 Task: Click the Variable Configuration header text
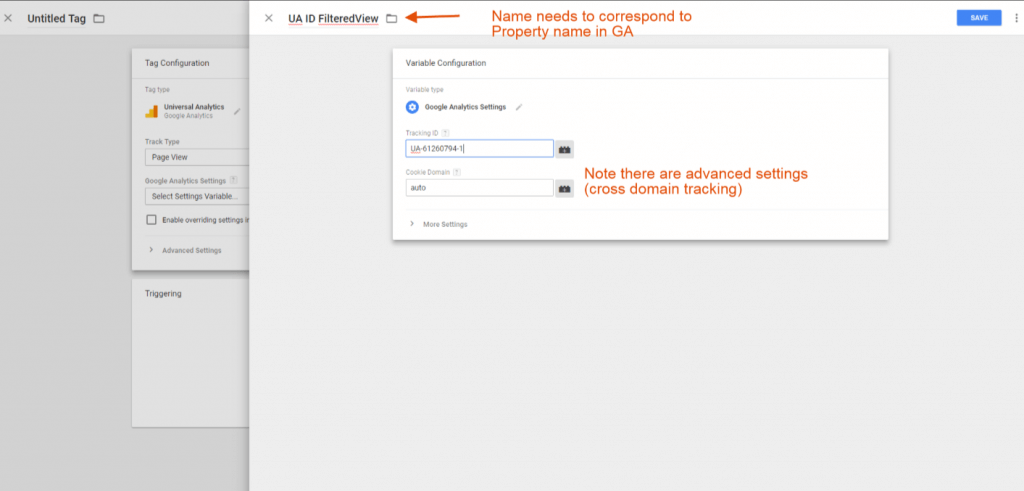445,63
